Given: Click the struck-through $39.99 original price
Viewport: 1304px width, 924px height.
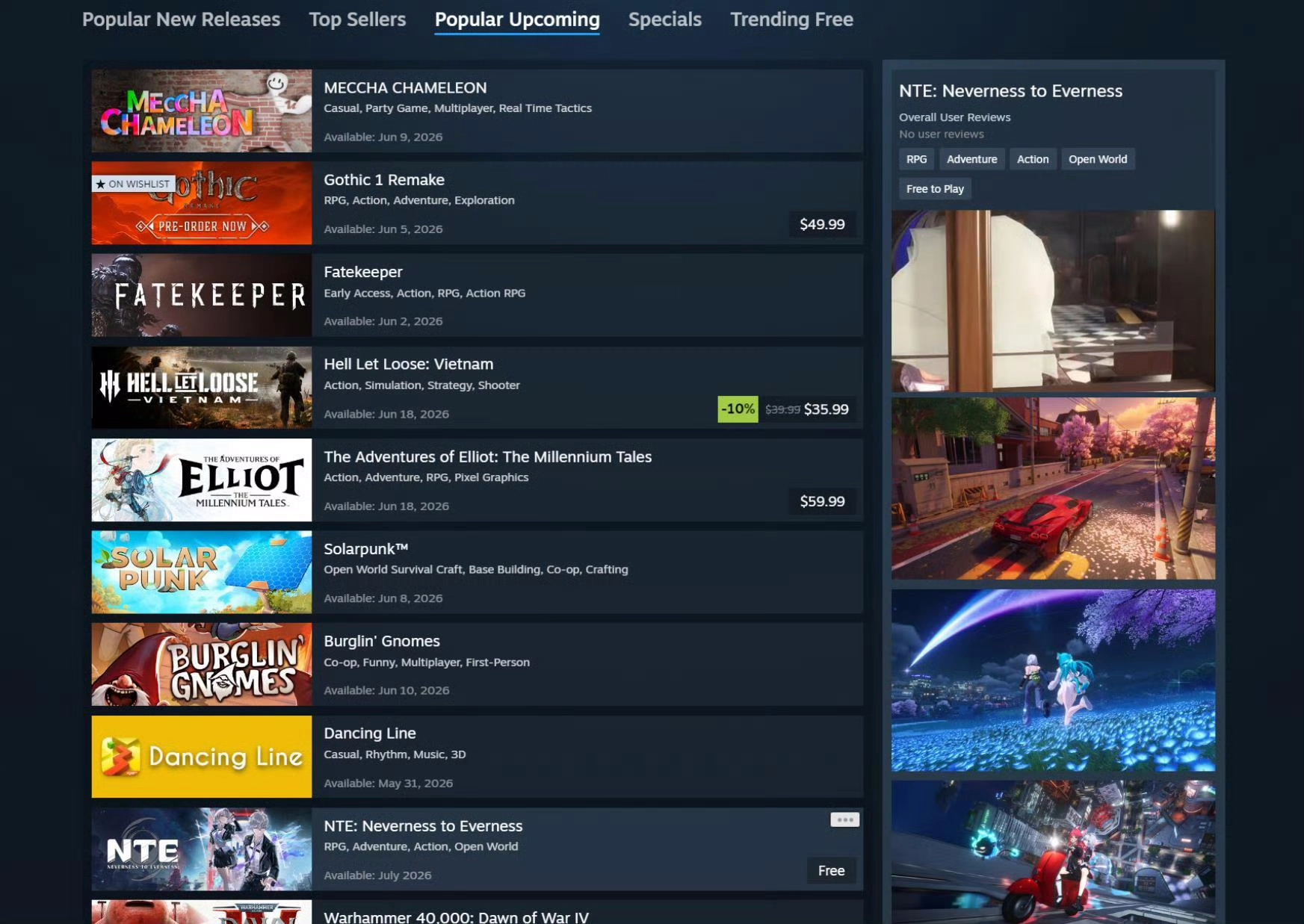Looking at the screenshot, I should [782, 409].
